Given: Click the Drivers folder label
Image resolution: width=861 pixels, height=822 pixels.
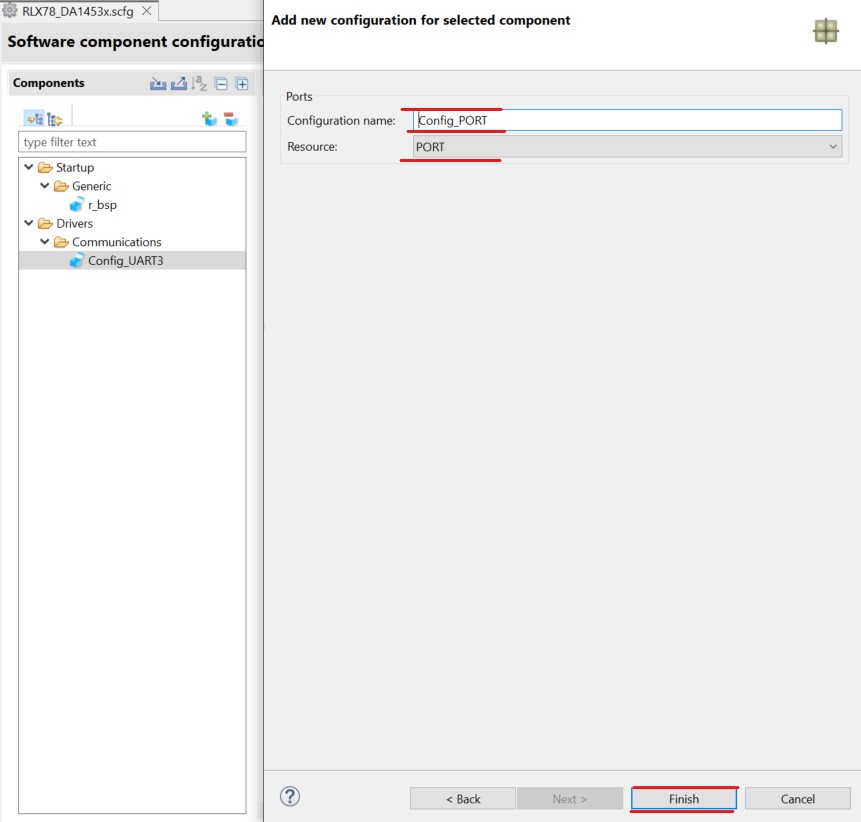Looking at the screenshot, I should pos(75,223).
